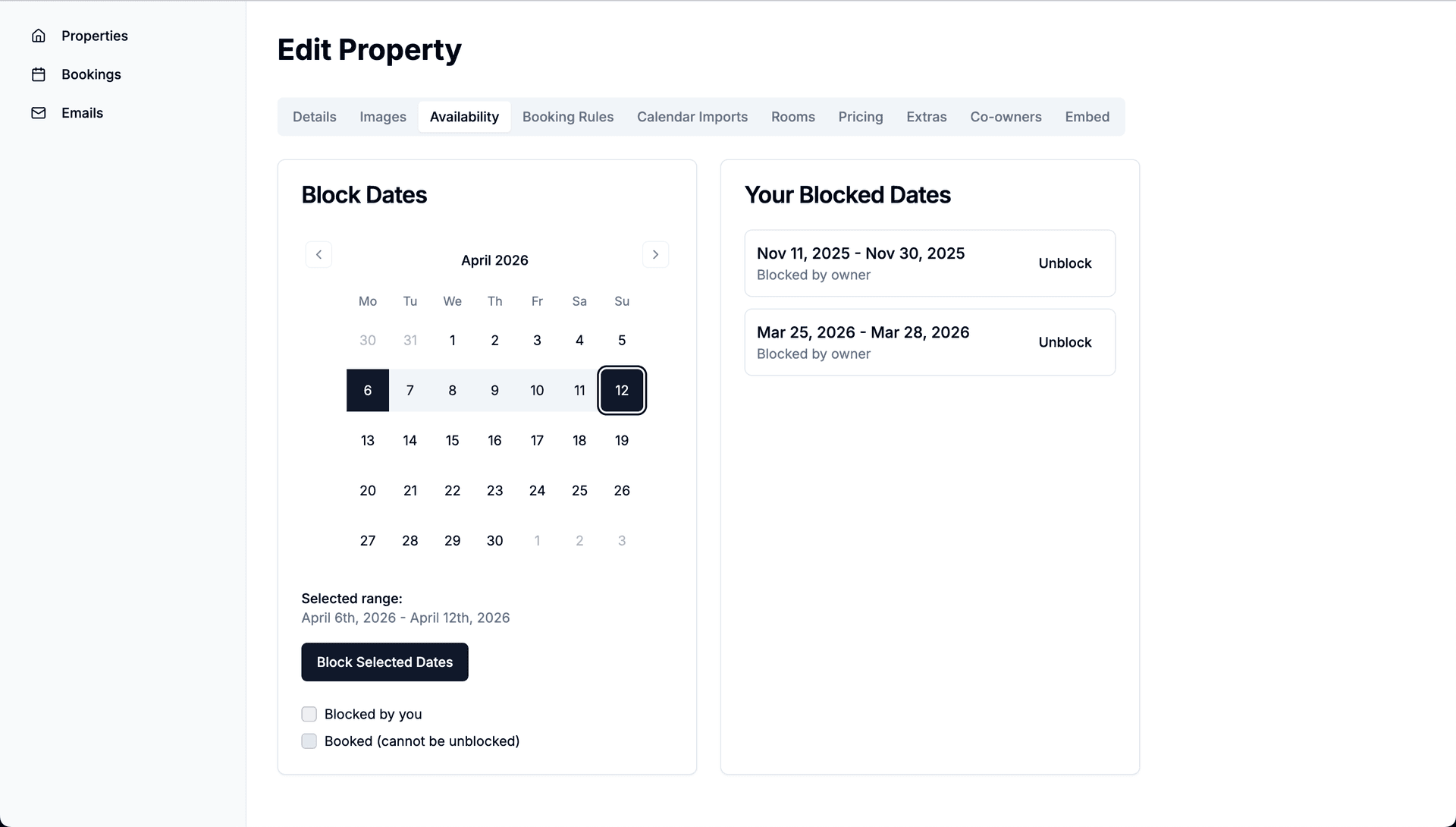This screenshot has width=1456, height=827.
Task: Open the Co-owners tab
Action: coord(1006,117)
